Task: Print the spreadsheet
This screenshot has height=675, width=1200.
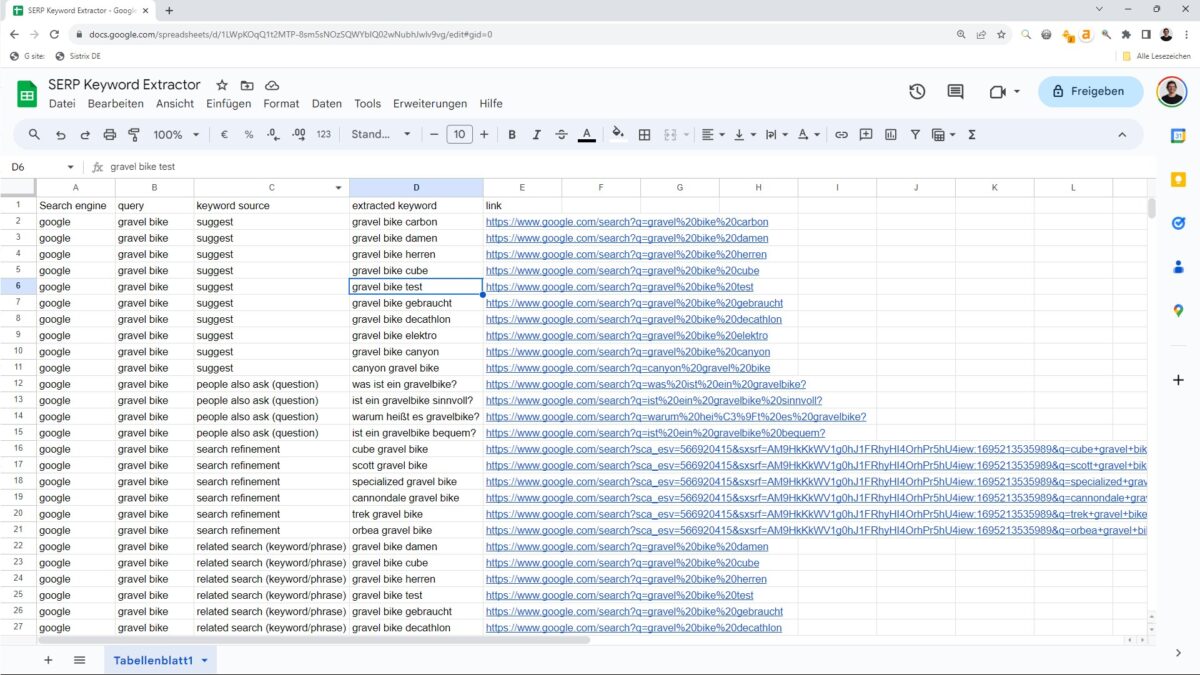Action: pyautogui.click(x=110, y=134)
